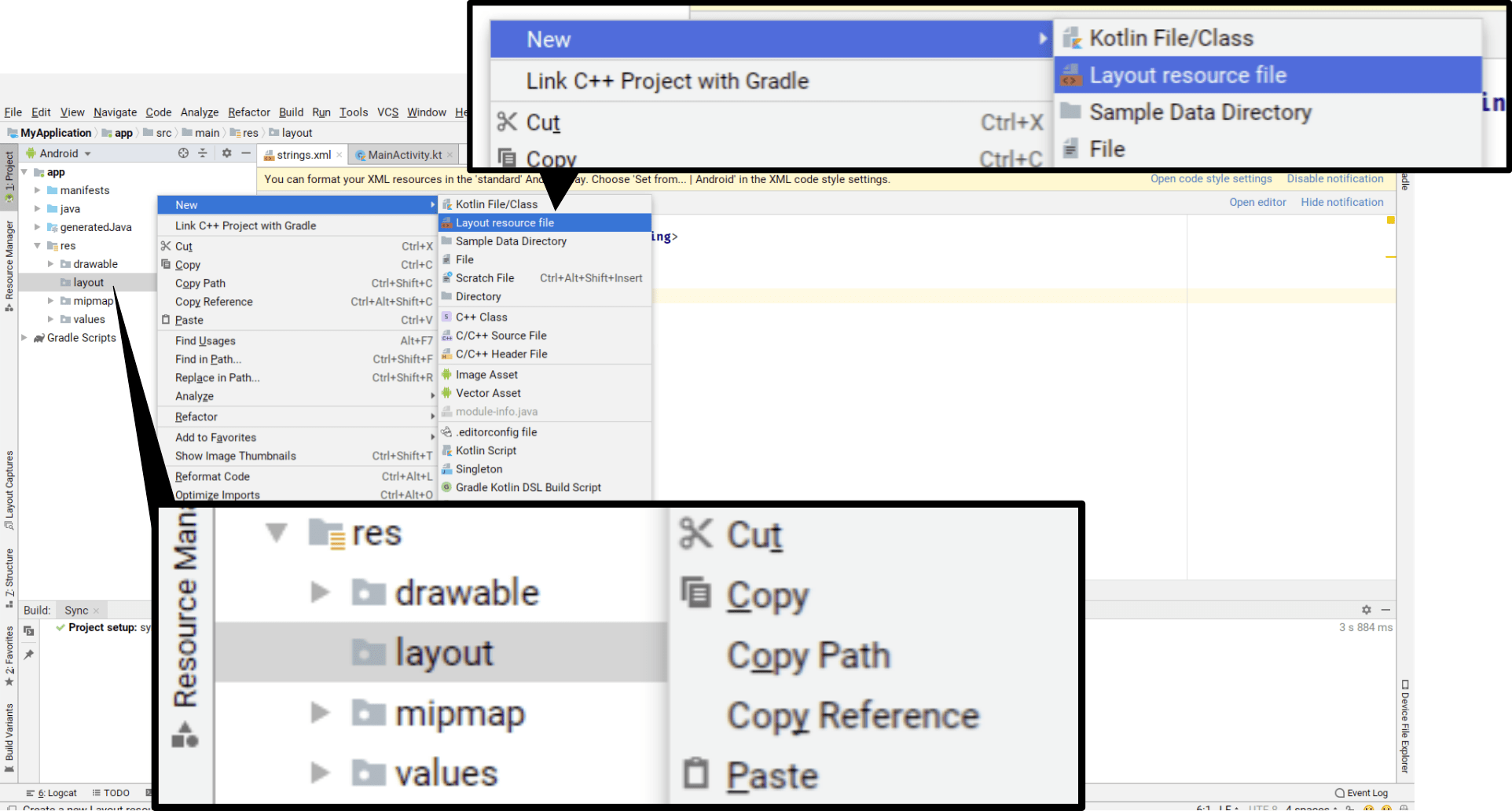
Task: Switch to the strings.xml editor tab
Action: point(303,155)
